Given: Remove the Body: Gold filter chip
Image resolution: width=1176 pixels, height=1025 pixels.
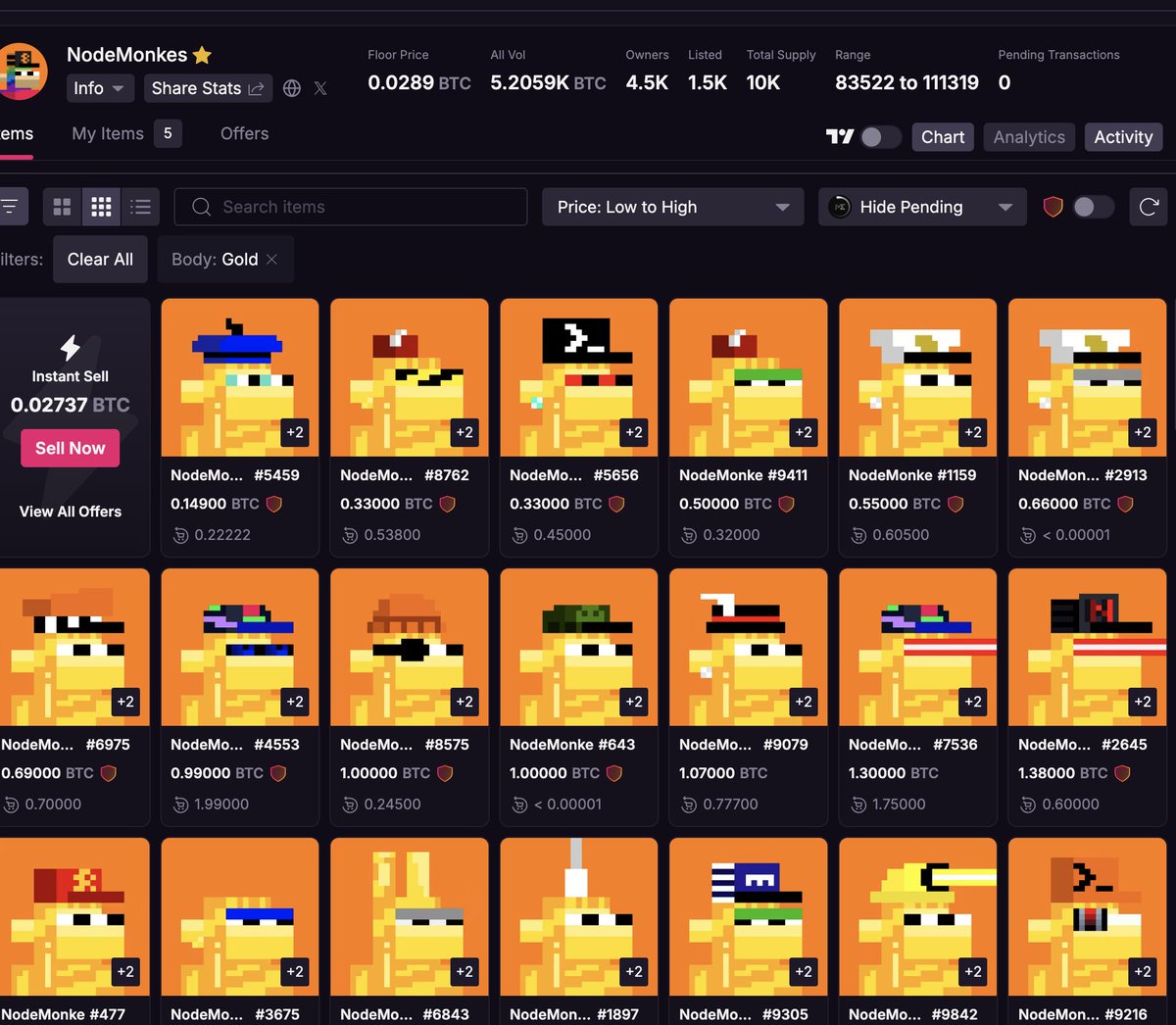Looking at the screenshot, I should (271, 260).
